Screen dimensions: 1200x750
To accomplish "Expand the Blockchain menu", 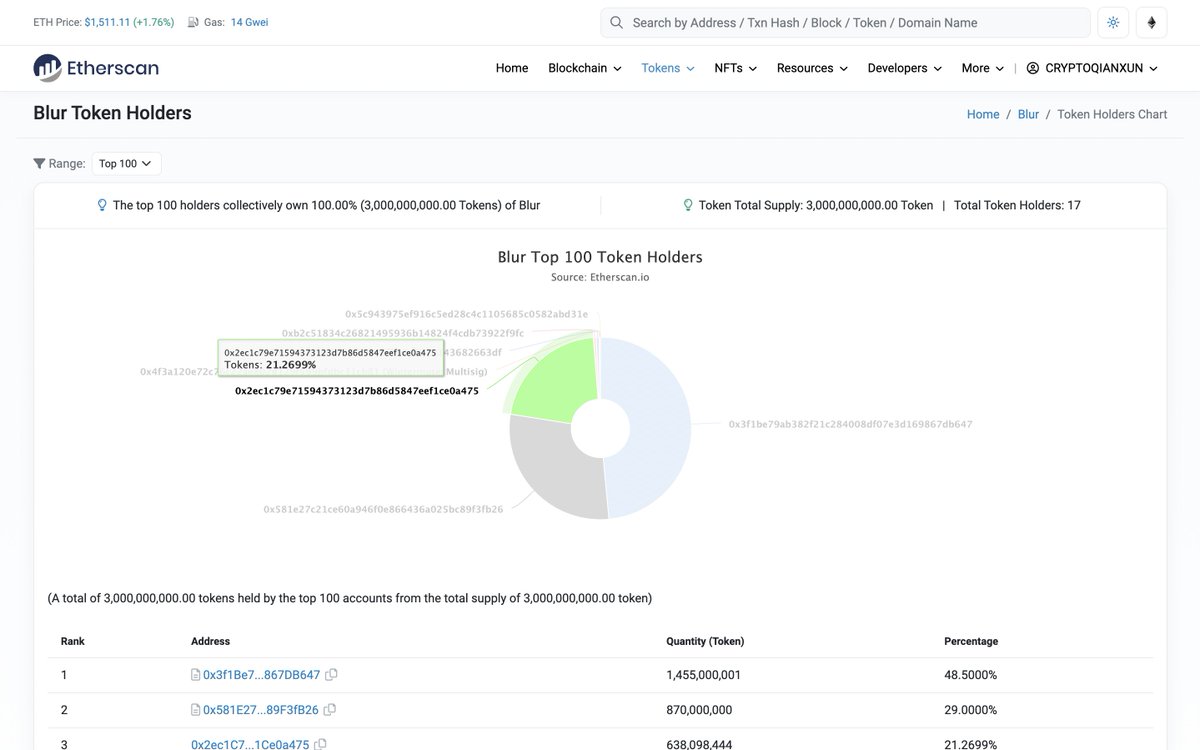I will coord(585,68).
